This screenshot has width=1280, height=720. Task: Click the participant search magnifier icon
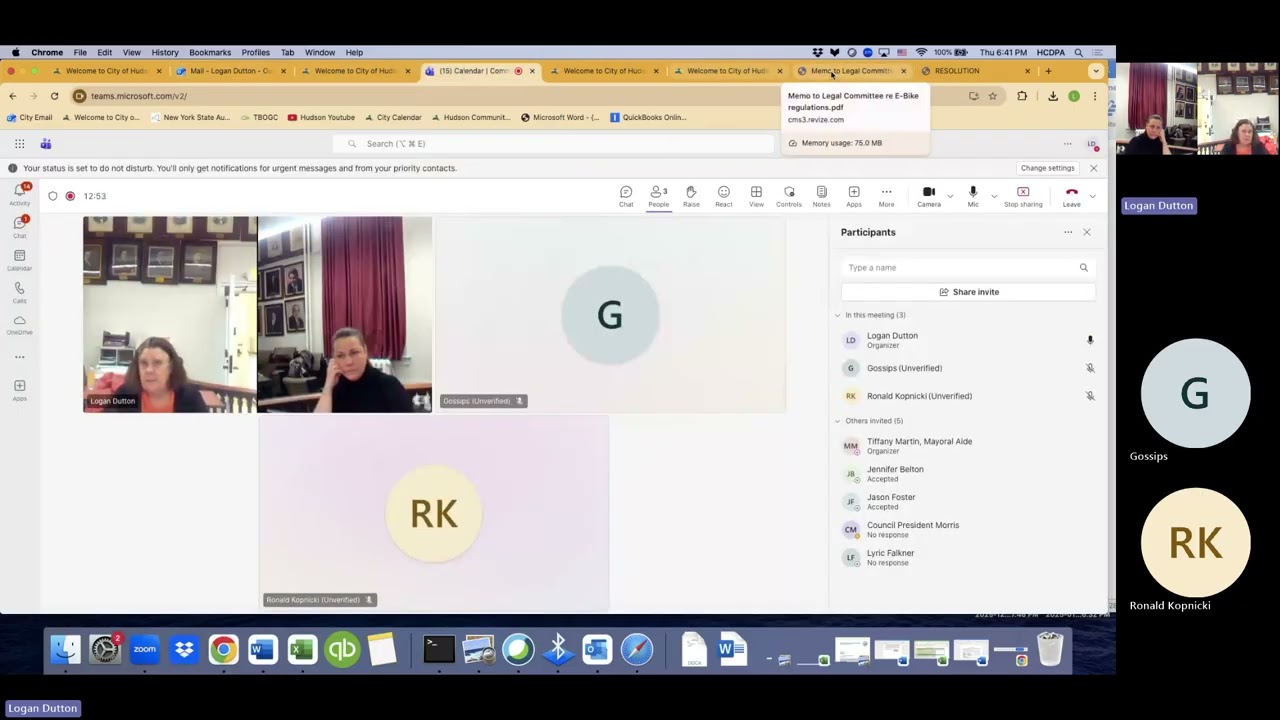(x=1083, y=267)
